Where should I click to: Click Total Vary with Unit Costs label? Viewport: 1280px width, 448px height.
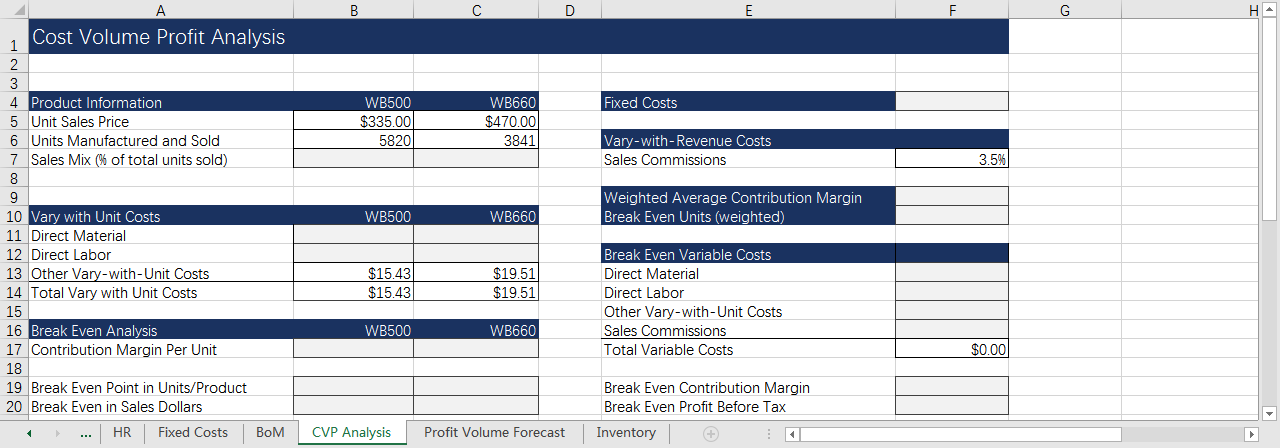(x=114, y=292)
